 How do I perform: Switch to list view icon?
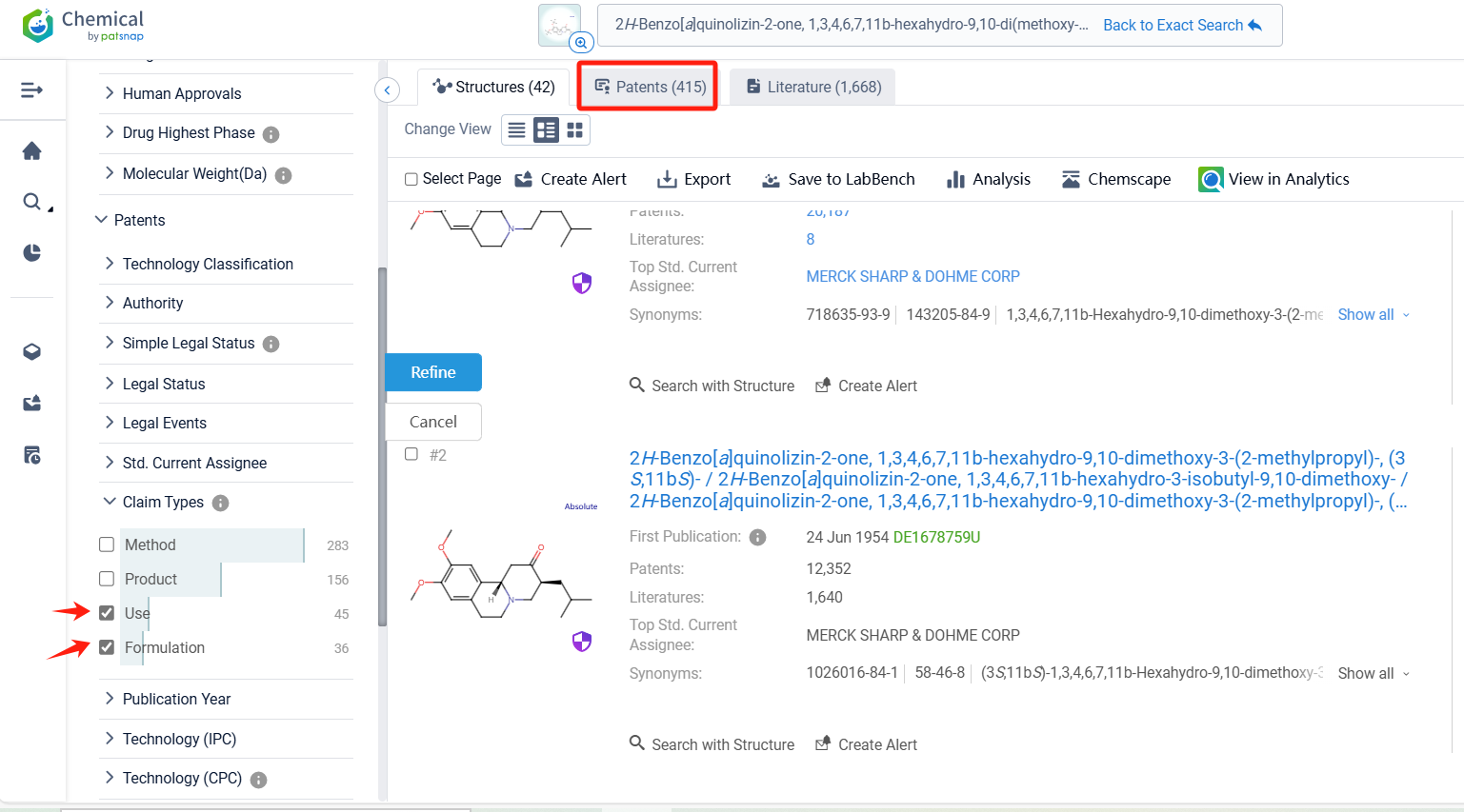[516, 130]
